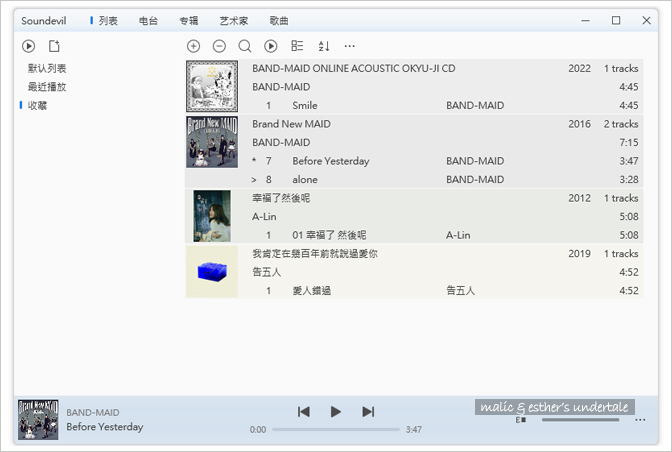
Task: Maximize the Soundevil window
Action: (x=616, y=20)
